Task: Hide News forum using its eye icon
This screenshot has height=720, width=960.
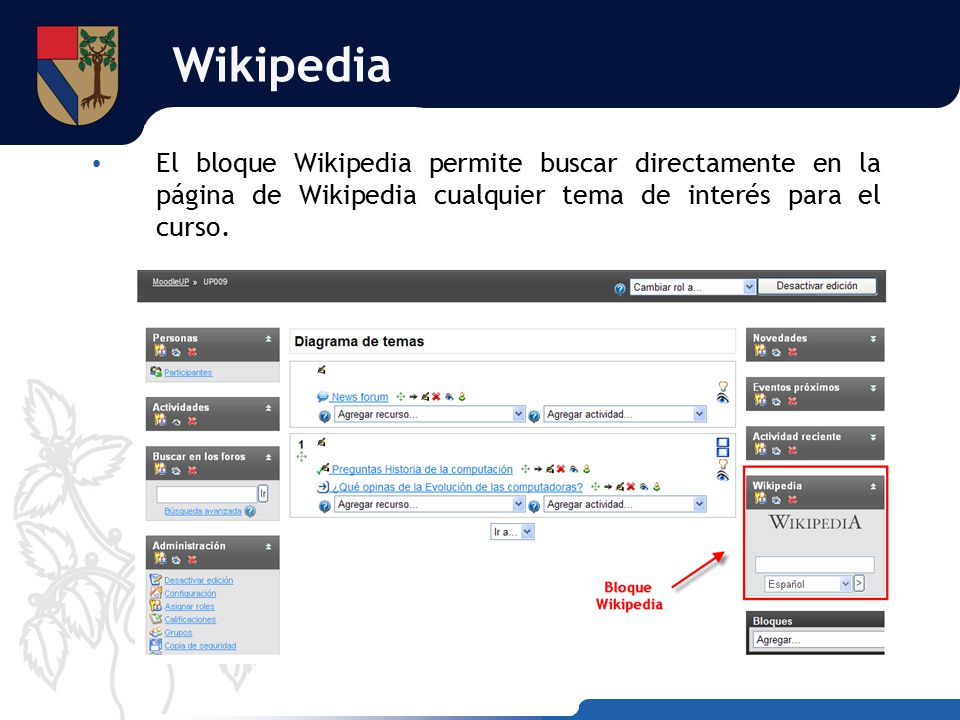Action: (449, 397)
